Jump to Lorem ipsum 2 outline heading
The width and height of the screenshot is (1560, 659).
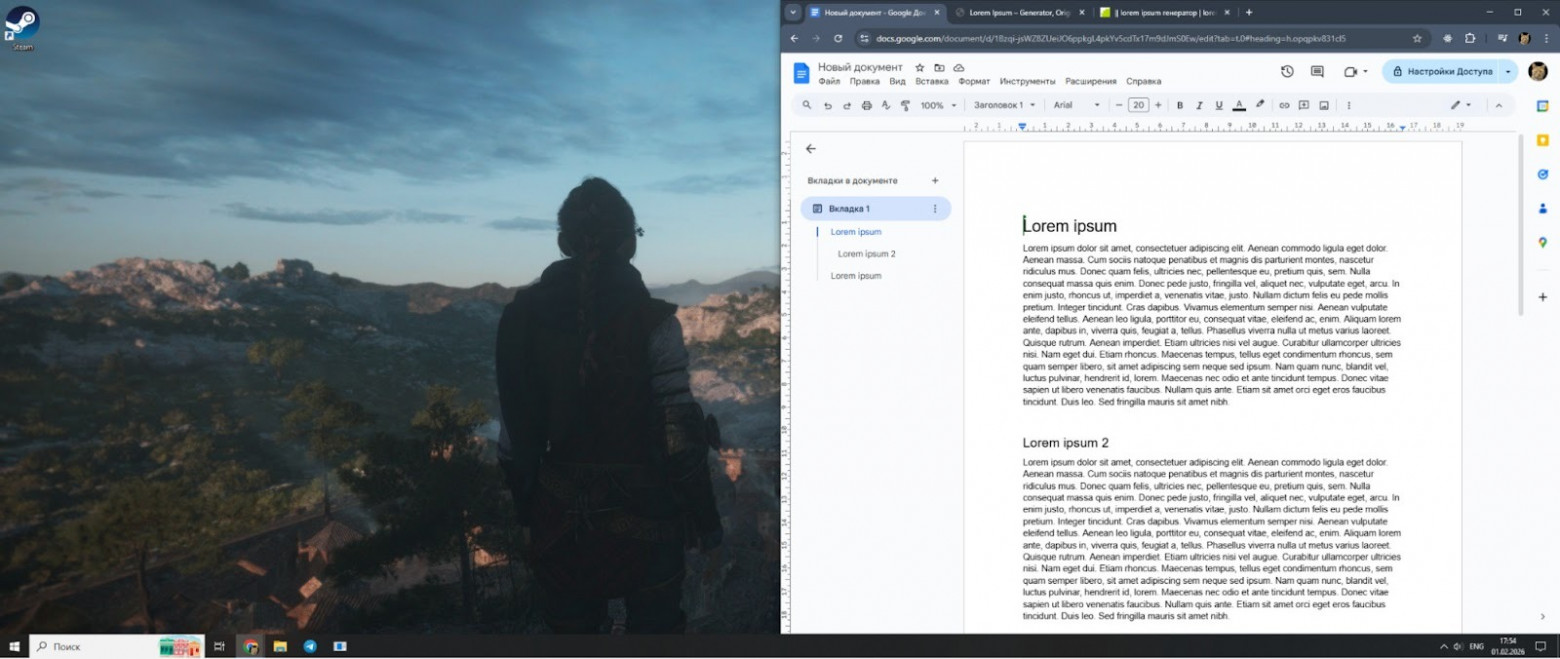pos(866,254)
